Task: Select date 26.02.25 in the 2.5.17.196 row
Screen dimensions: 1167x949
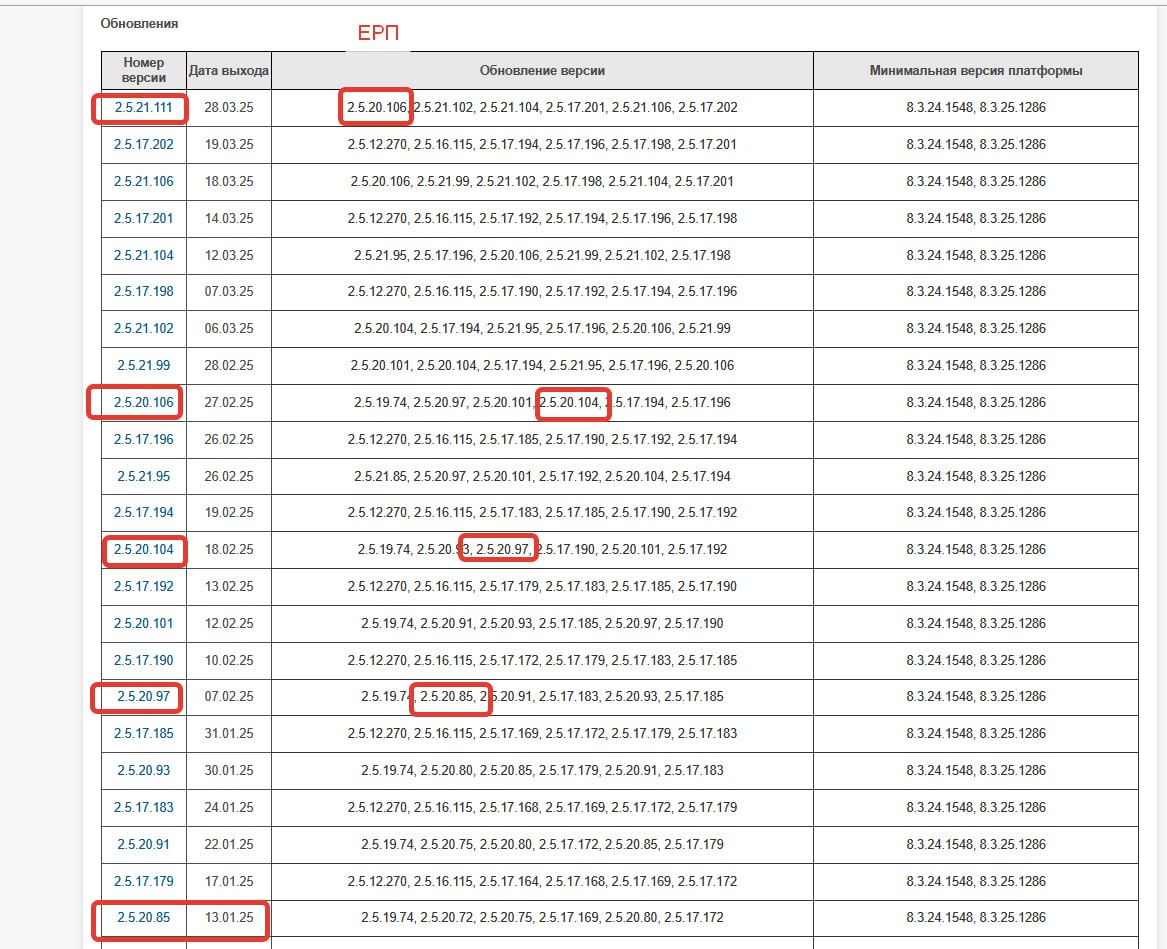Action: 228,440
